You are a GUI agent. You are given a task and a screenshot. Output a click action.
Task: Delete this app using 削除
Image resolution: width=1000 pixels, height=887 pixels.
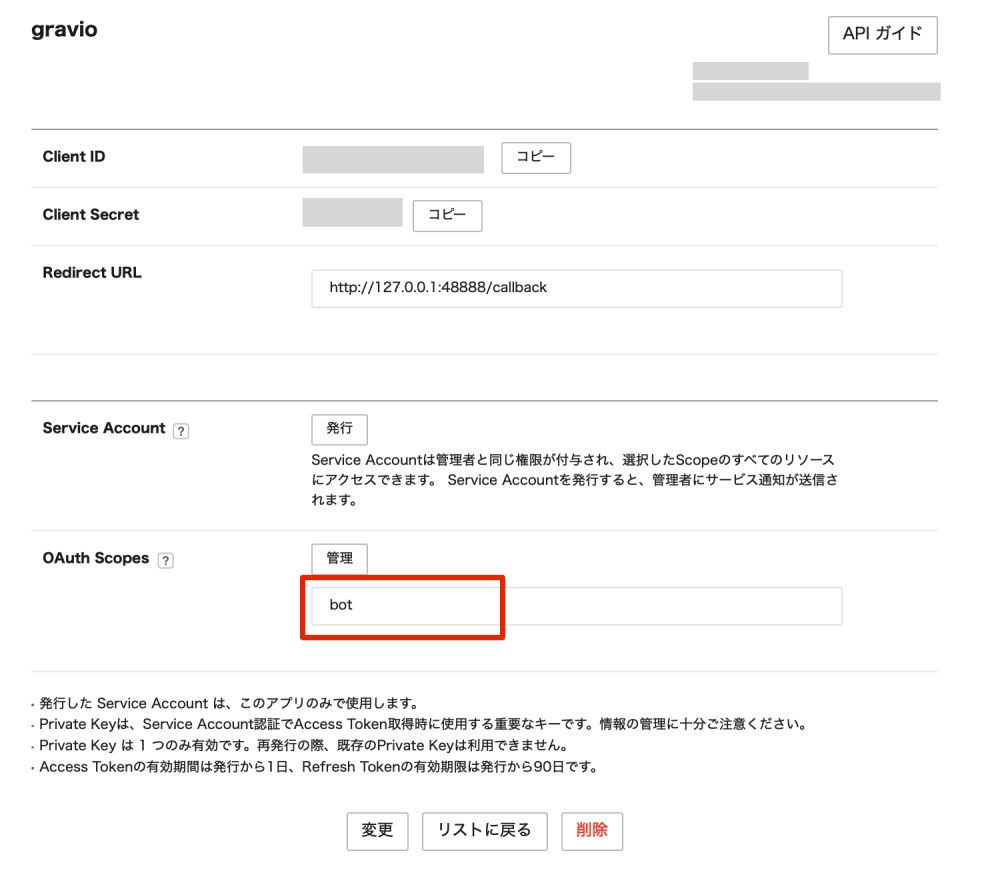[x=591, y=831]
